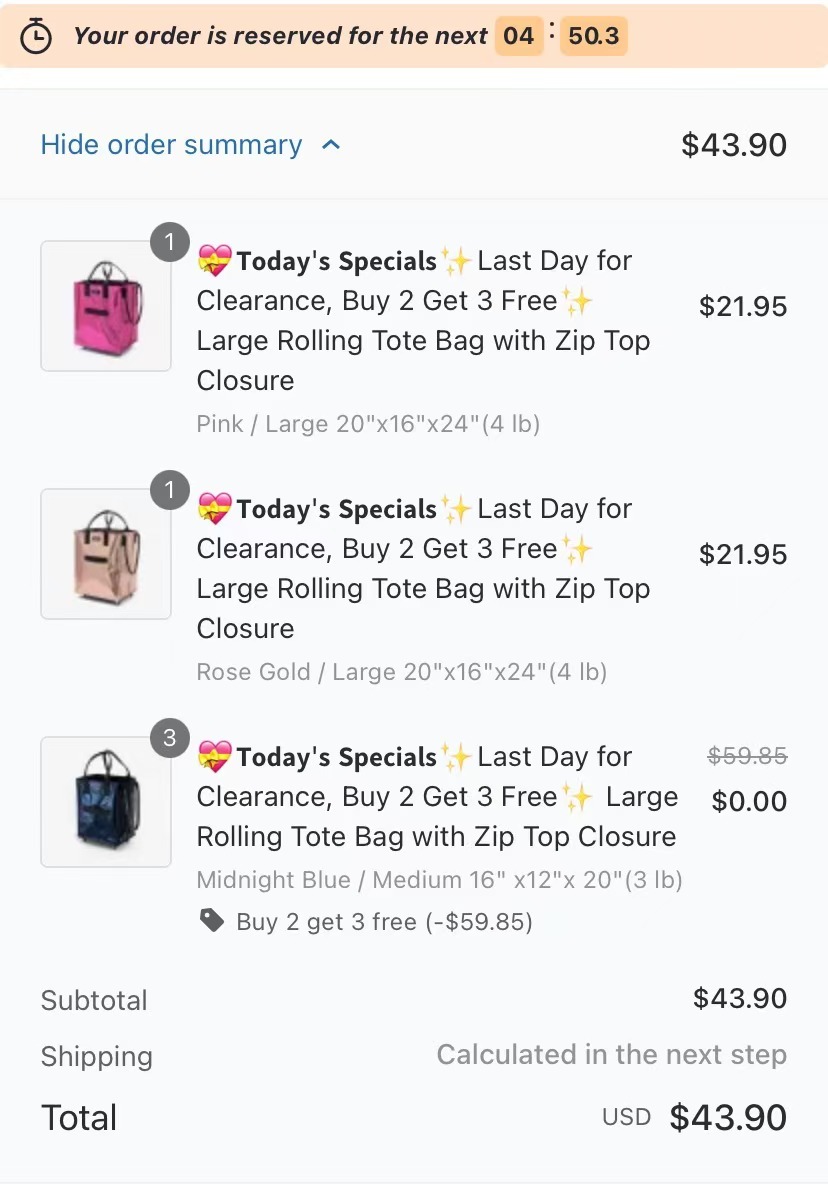Click the countdown minutes box 04

coord(518,36)
